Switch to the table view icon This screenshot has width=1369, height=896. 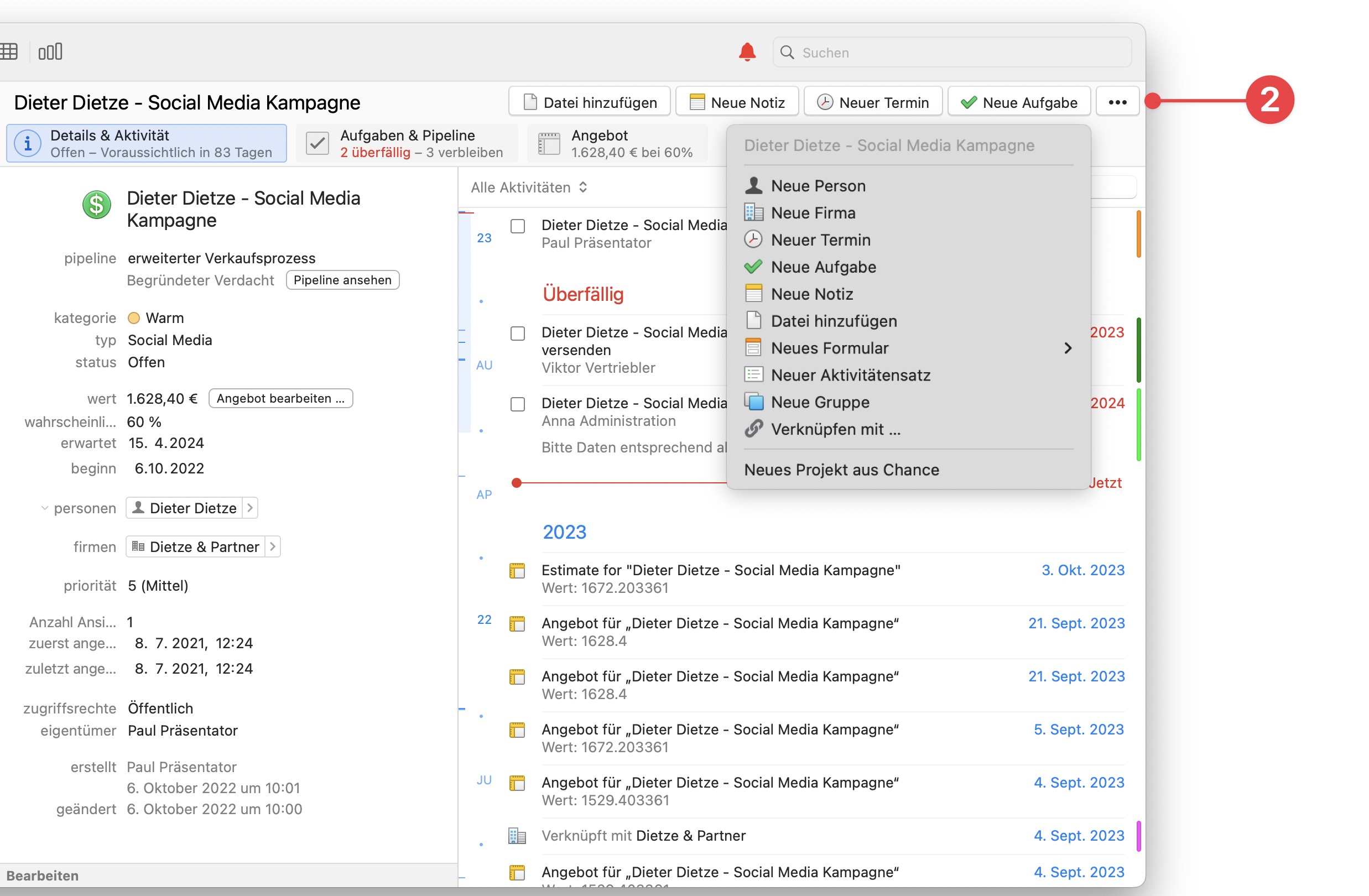coord(9,52)
